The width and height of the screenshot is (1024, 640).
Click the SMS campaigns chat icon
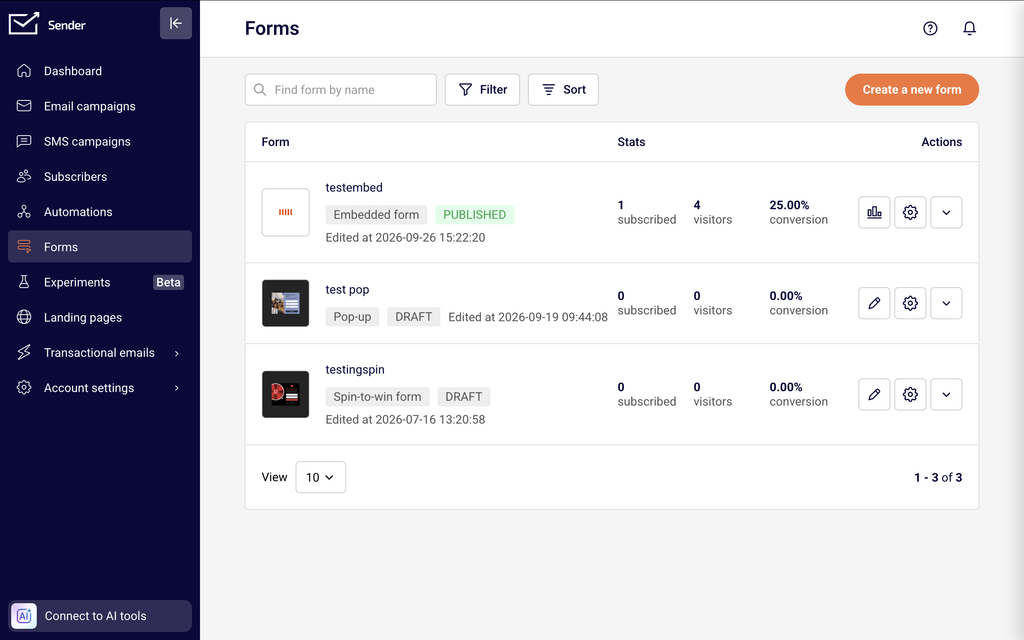(x=24, y=141)
